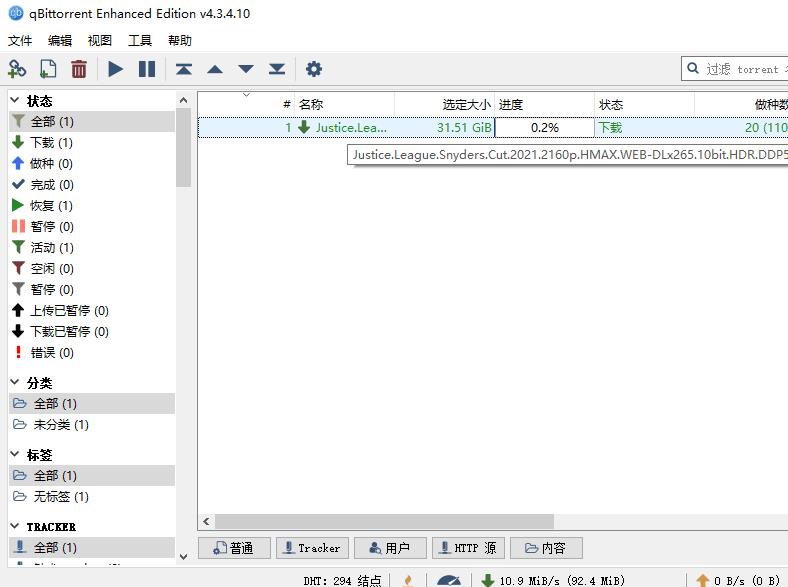Viewport: 788px width, 587px height.
Task: Click the add torrent file icon
Action: (48, 69)
